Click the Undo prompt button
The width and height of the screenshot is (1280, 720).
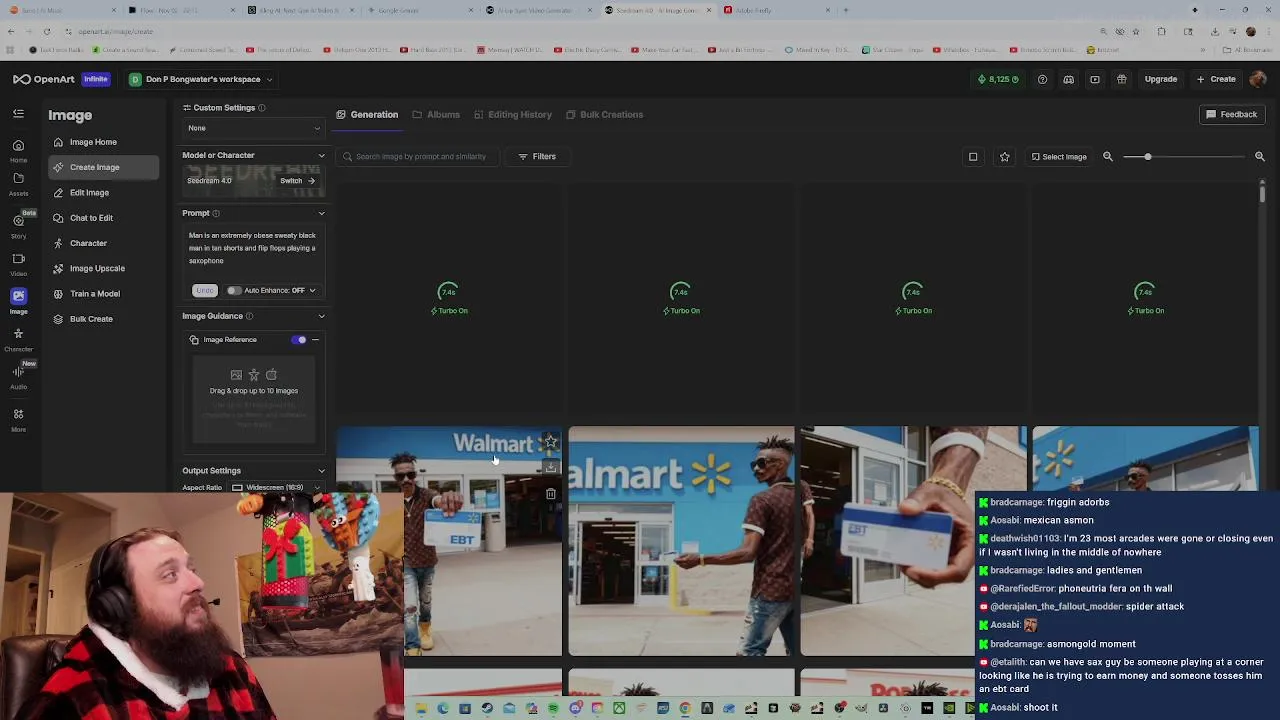click(204, 290)
